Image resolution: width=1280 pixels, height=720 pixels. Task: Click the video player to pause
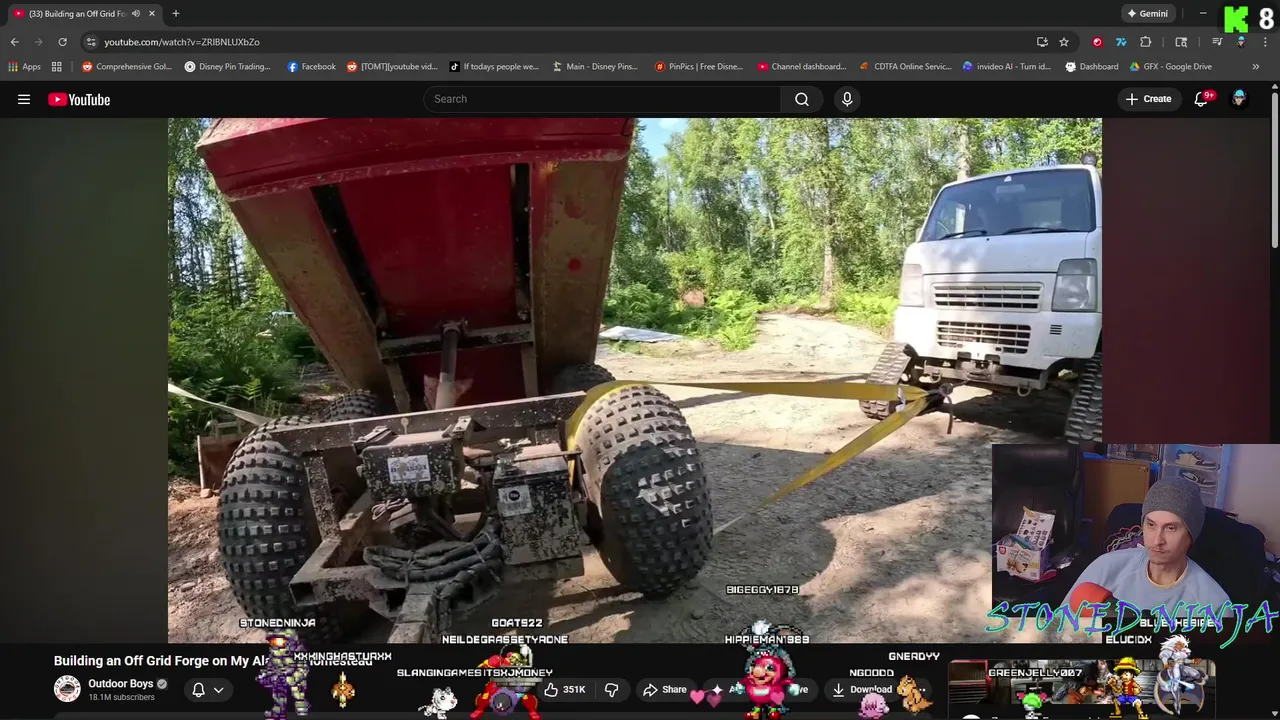coord(635,380)
